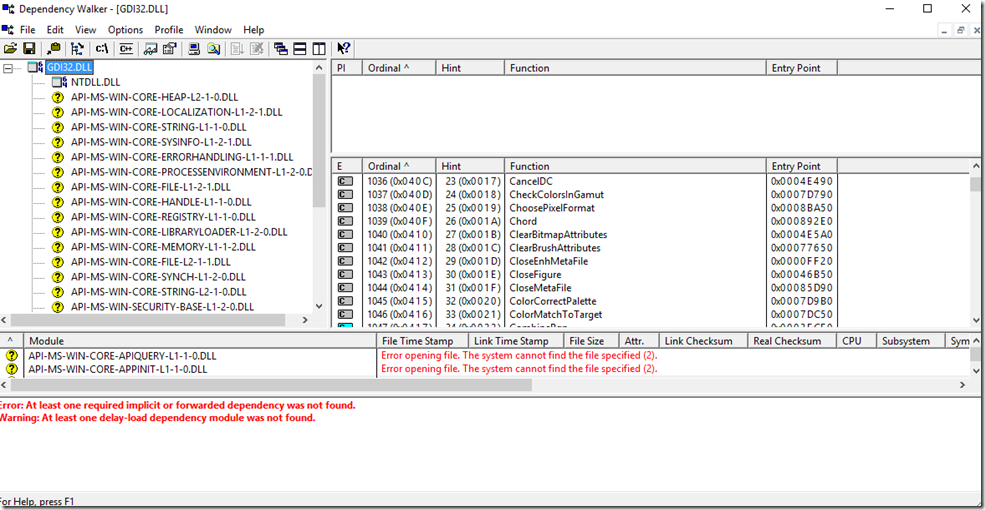Viewport: 985px width, 510px height.
Task: Click the module list horizontal scrollbar thumb
Action: coord(272,384)
